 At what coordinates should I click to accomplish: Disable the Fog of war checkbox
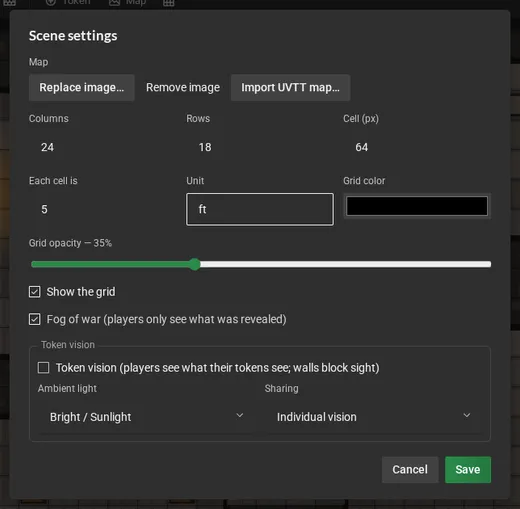tap(35, 319)
